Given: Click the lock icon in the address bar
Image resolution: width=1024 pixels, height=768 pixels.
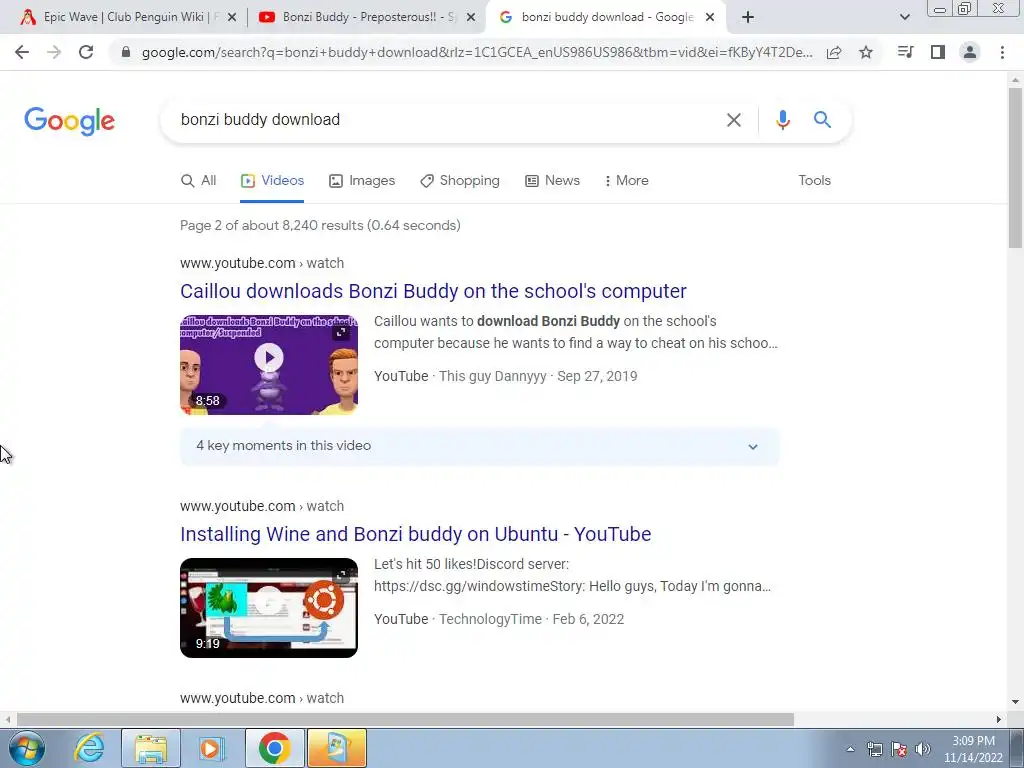Looking at the screenshot, I should 126,52.
